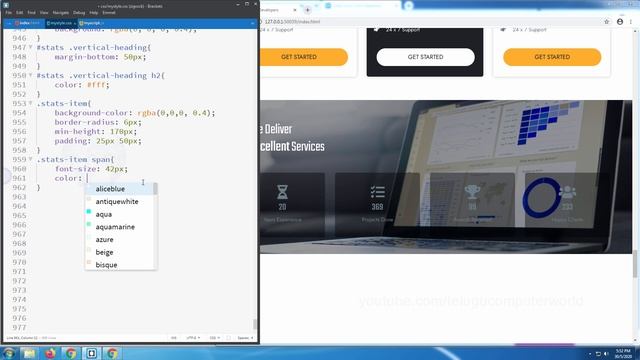Click the Brackets code editor scrollbar

[x=255, y=324]
